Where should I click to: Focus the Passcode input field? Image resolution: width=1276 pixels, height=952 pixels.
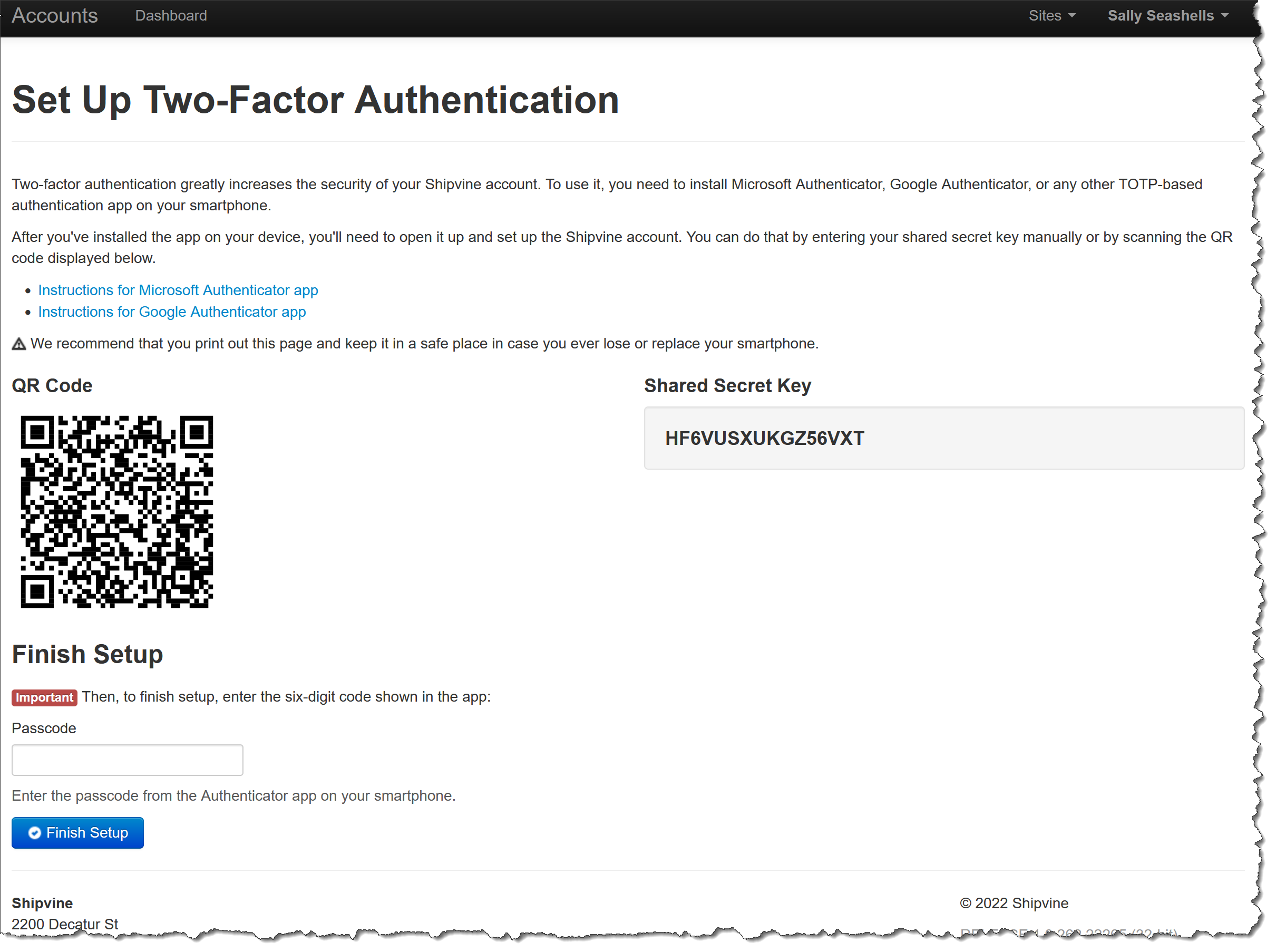pos(128,760)
